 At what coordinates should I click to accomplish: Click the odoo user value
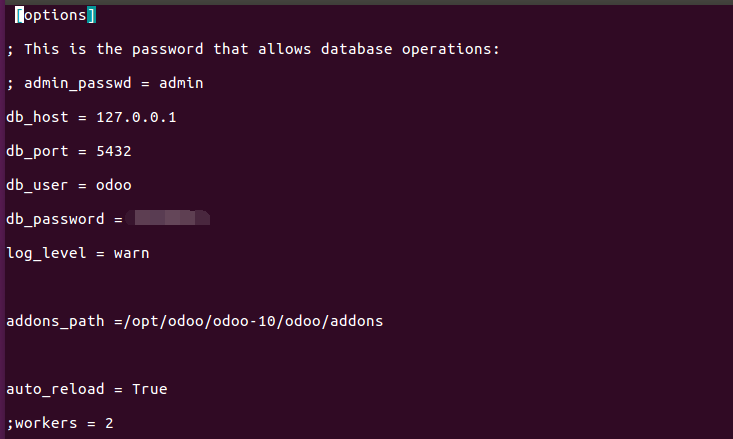point(114,186)
